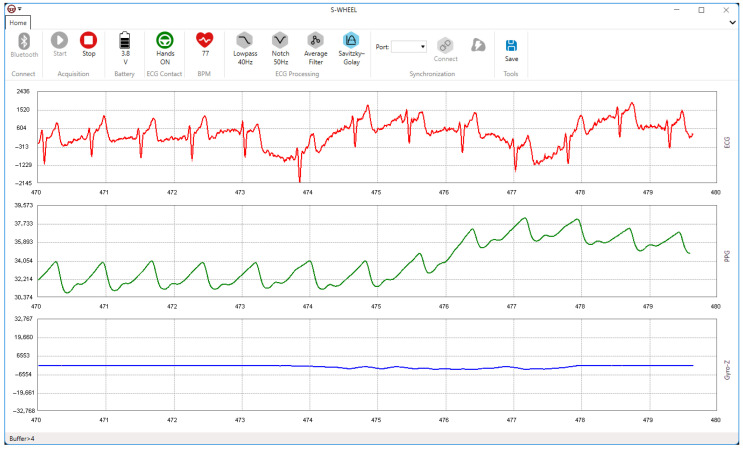Click the Hands ON steering wheel icon
This screenshot has width=743, height=451.
click(x=165, y=41)
